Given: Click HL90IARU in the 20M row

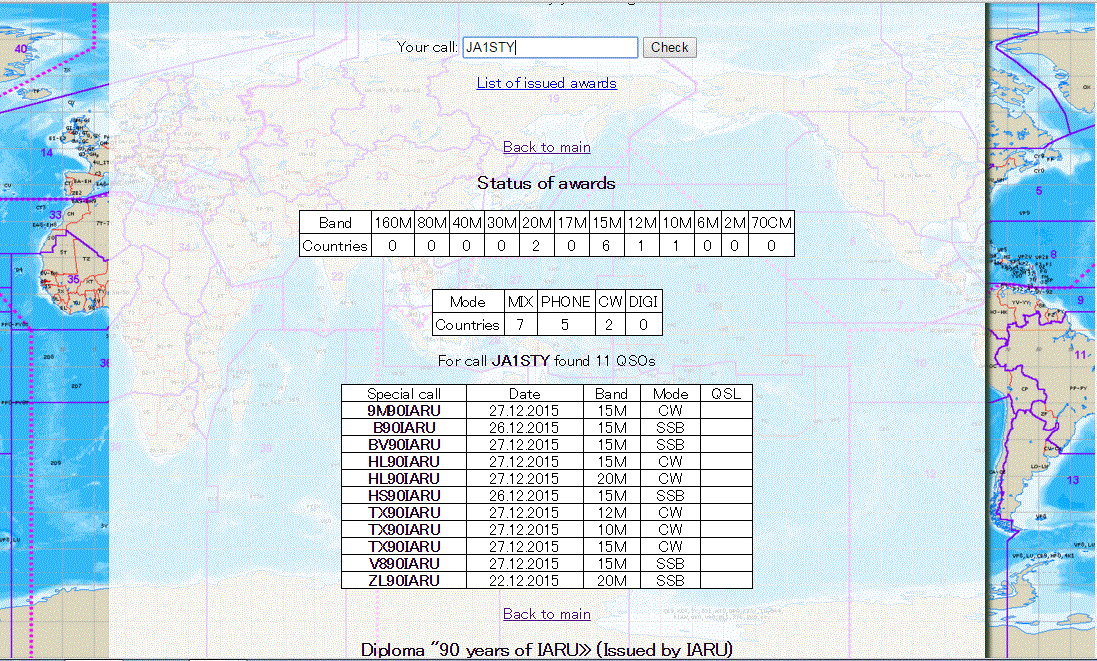Looking at the screenshot, I should (x=404, y=478).
